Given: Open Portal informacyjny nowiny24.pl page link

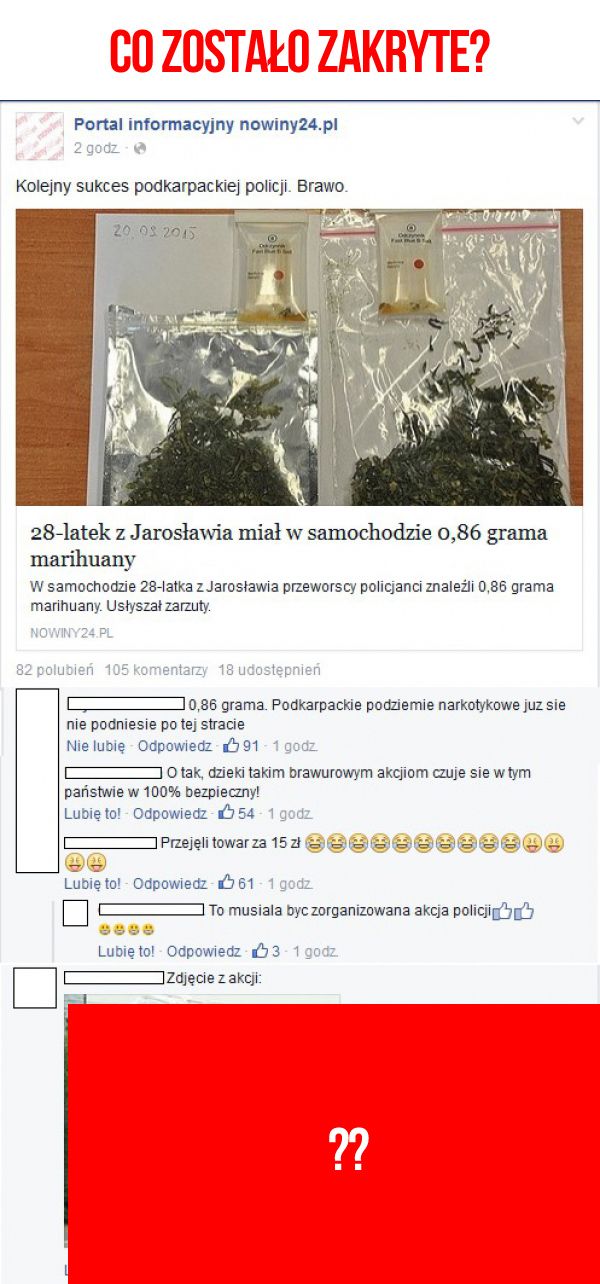Looking at the screenshot, I should point(206,124).
